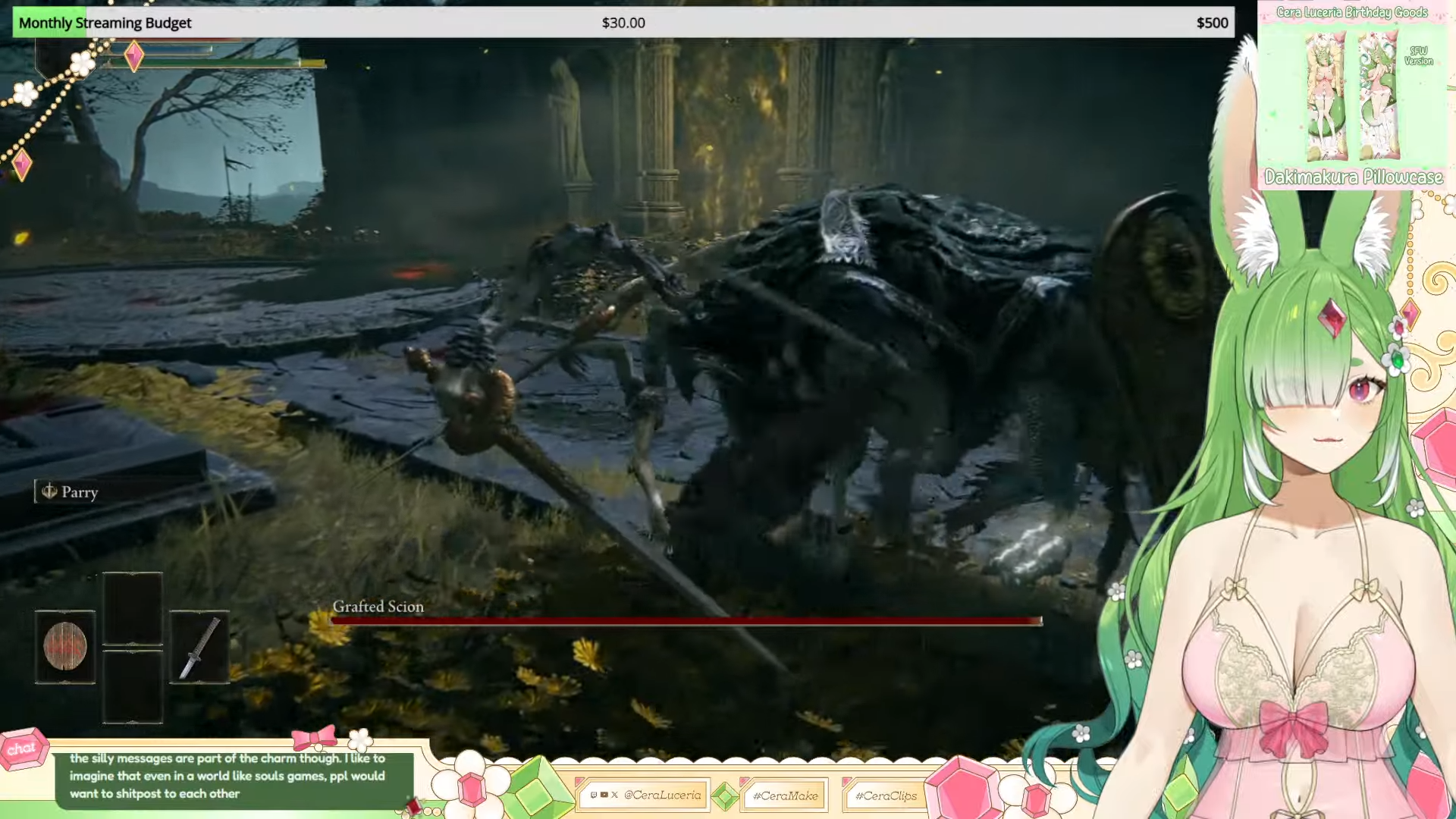This screenshot has height=819, width=1456.
Task: Click the Cera Luceria Birthday Goods title
Action: click(1351, 12)
